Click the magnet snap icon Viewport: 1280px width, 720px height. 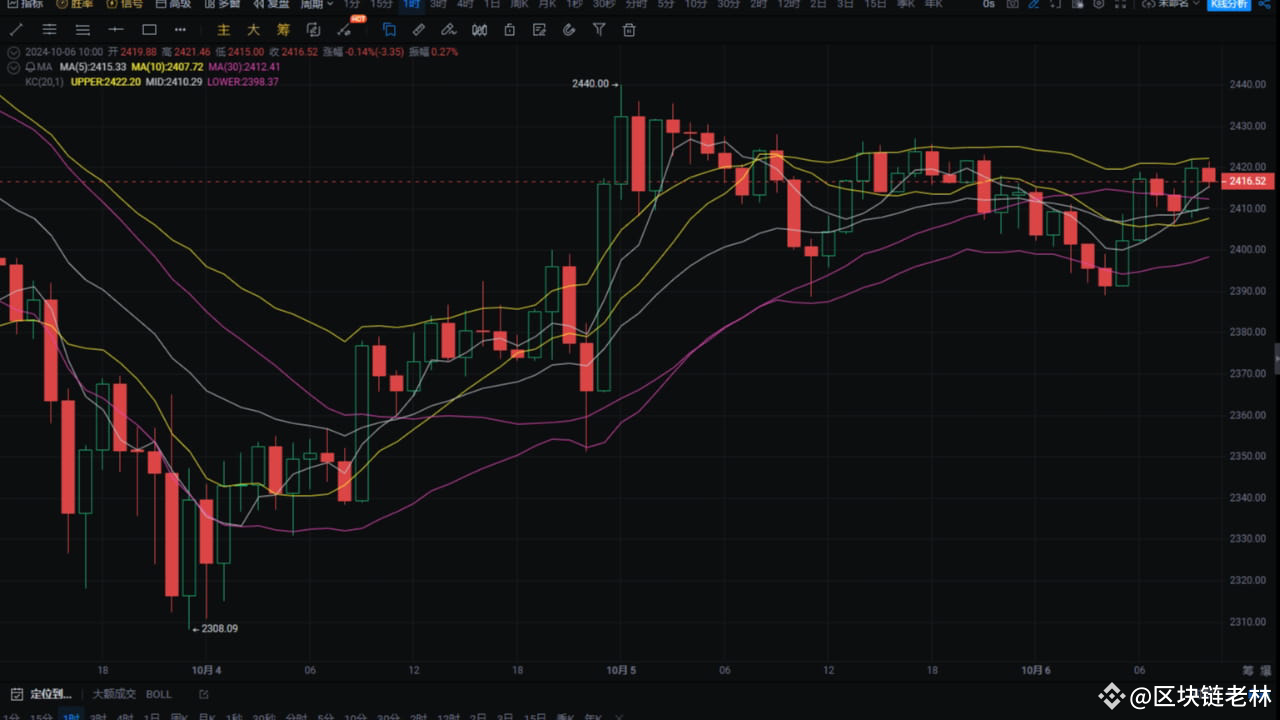coord(569,30)
